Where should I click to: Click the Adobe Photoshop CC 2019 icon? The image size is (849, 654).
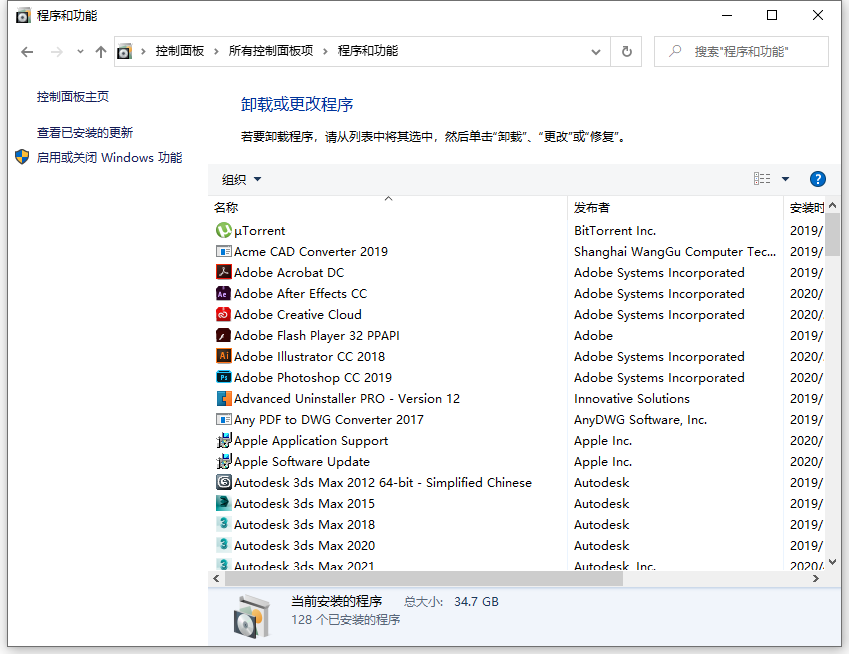coord(224,377)
